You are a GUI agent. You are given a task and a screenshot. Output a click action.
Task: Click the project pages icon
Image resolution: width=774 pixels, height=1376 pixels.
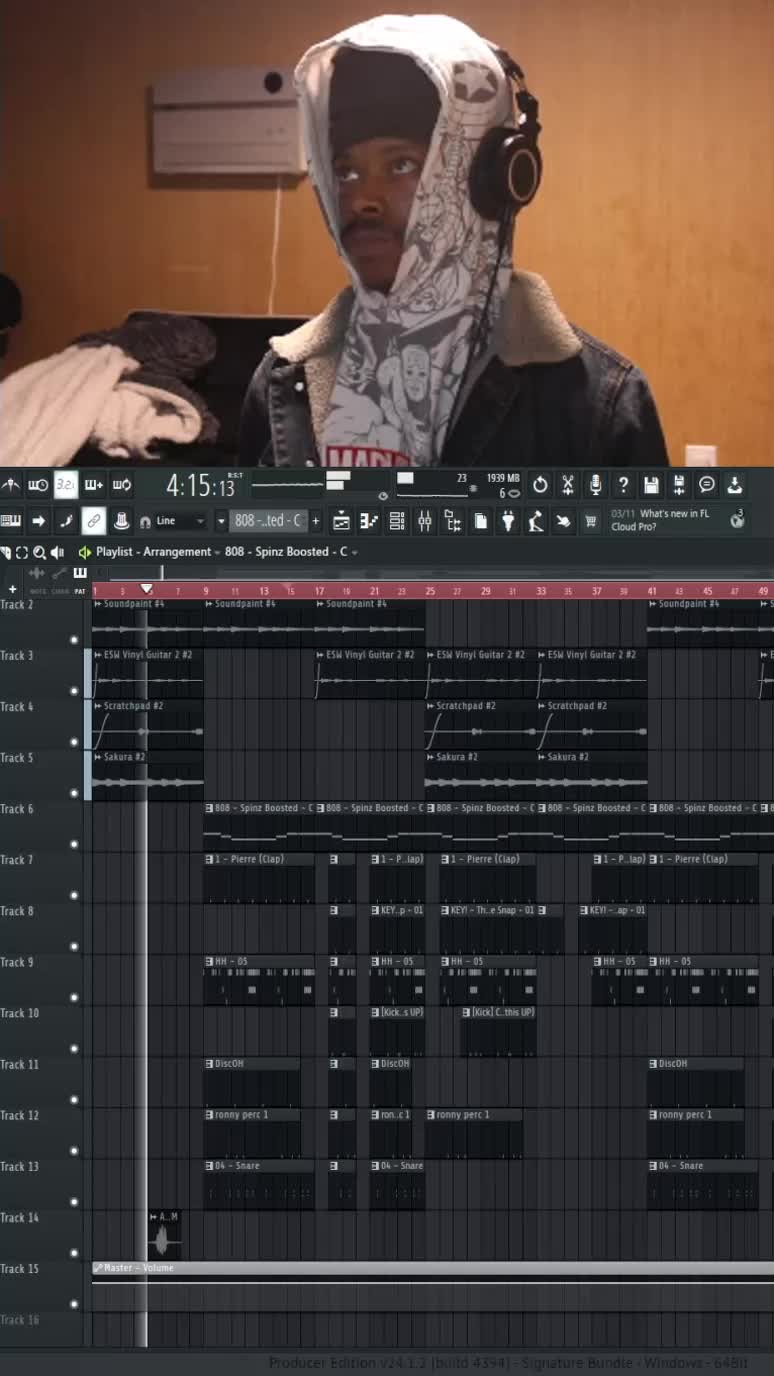point(480,520)
